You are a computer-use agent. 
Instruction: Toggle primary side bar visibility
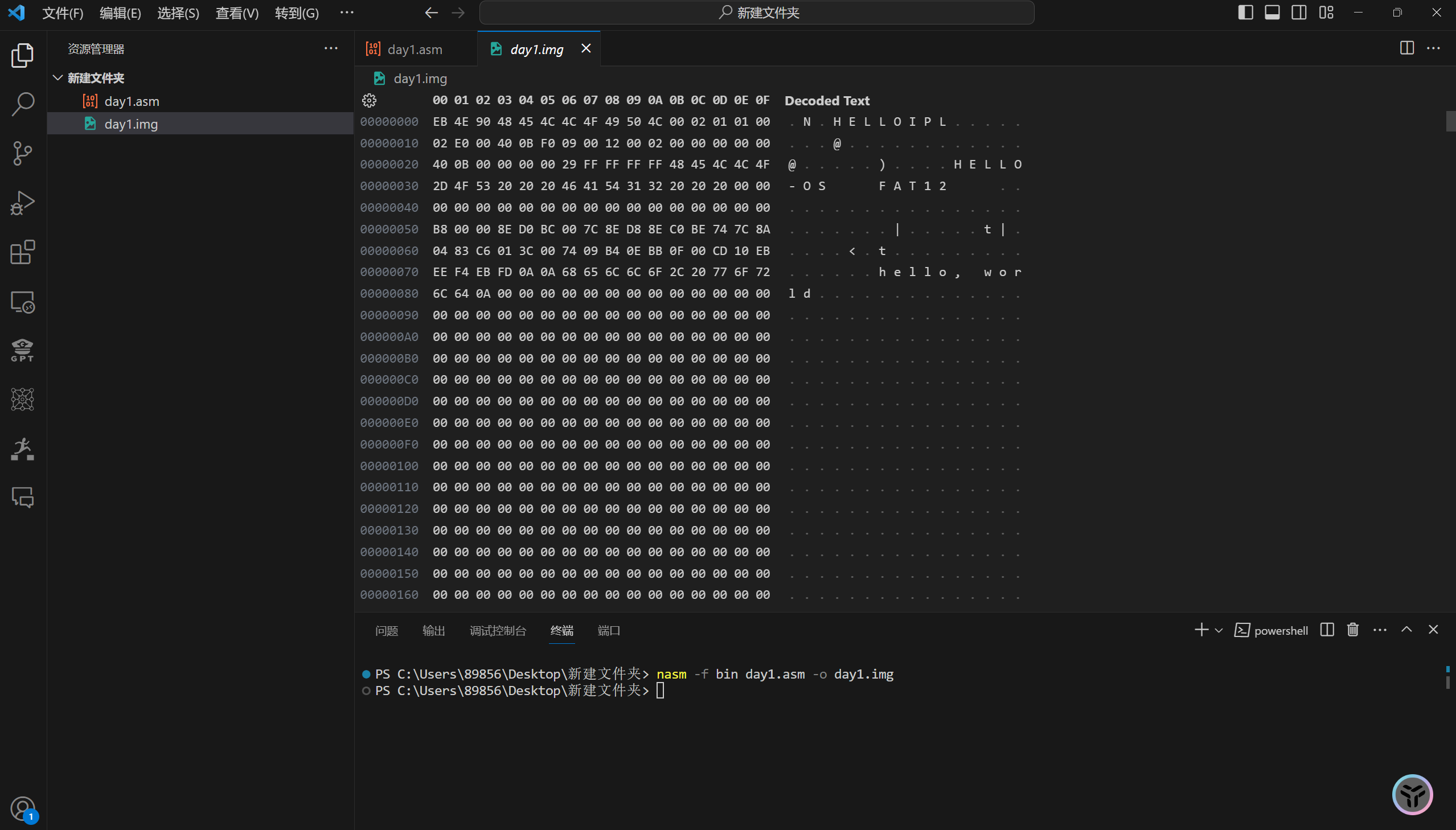click(x=1246, y=13)
